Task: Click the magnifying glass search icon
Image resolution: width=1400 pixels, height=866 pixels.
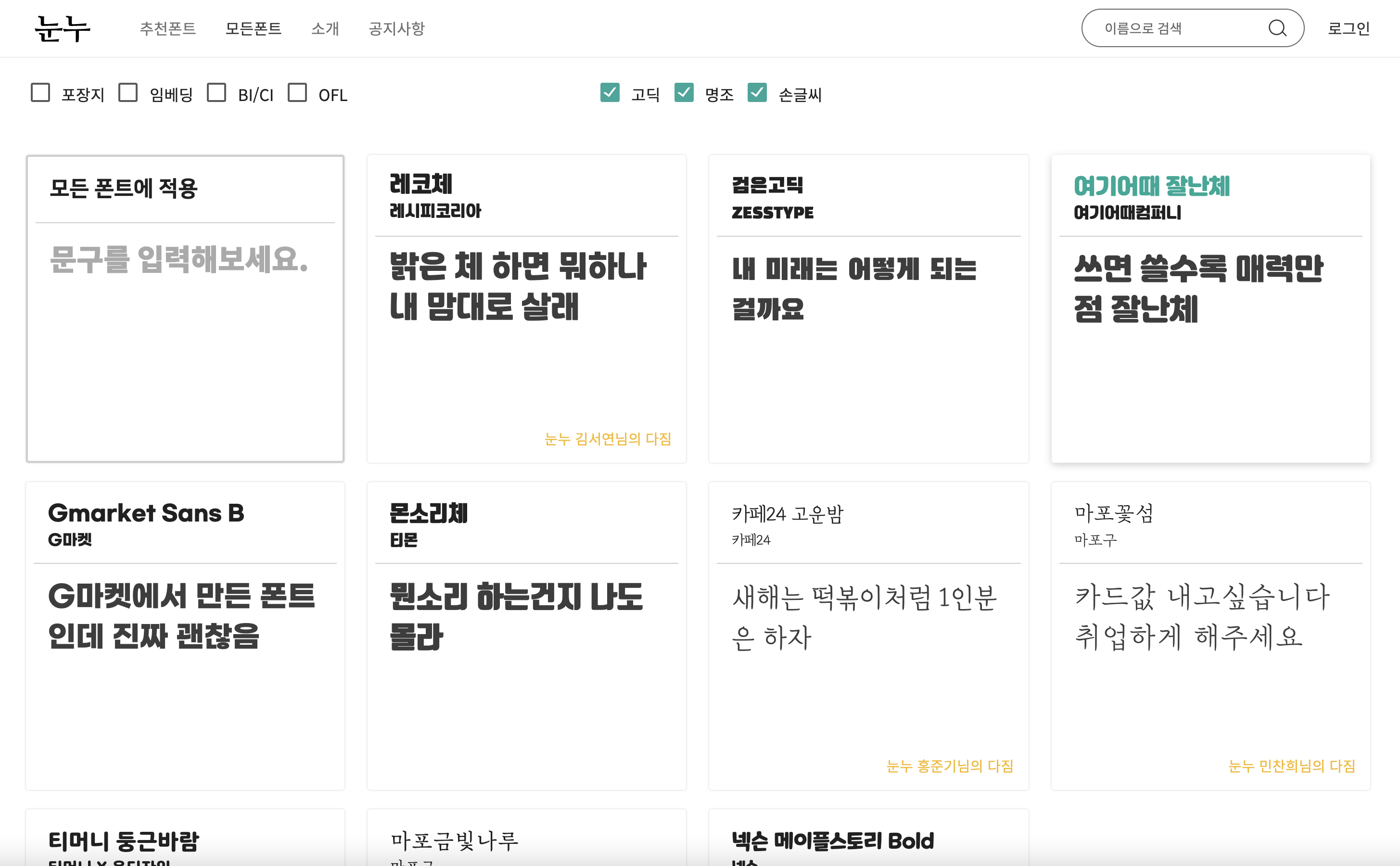Action: (x=1277, y=28)
